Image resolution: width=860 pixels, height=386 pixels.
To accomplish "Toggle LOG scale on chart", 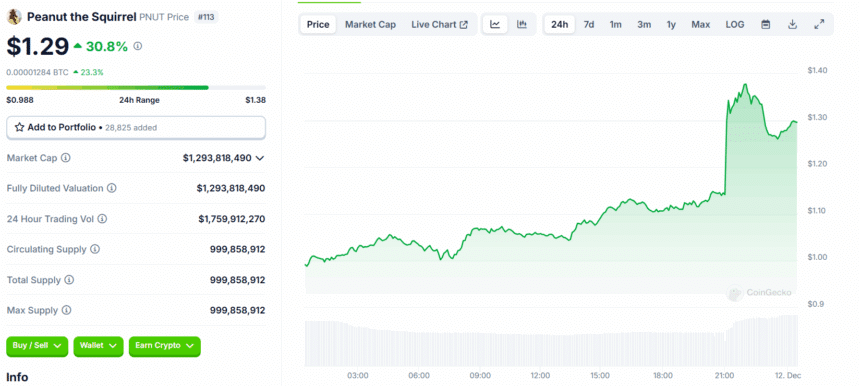I will 735,24.
